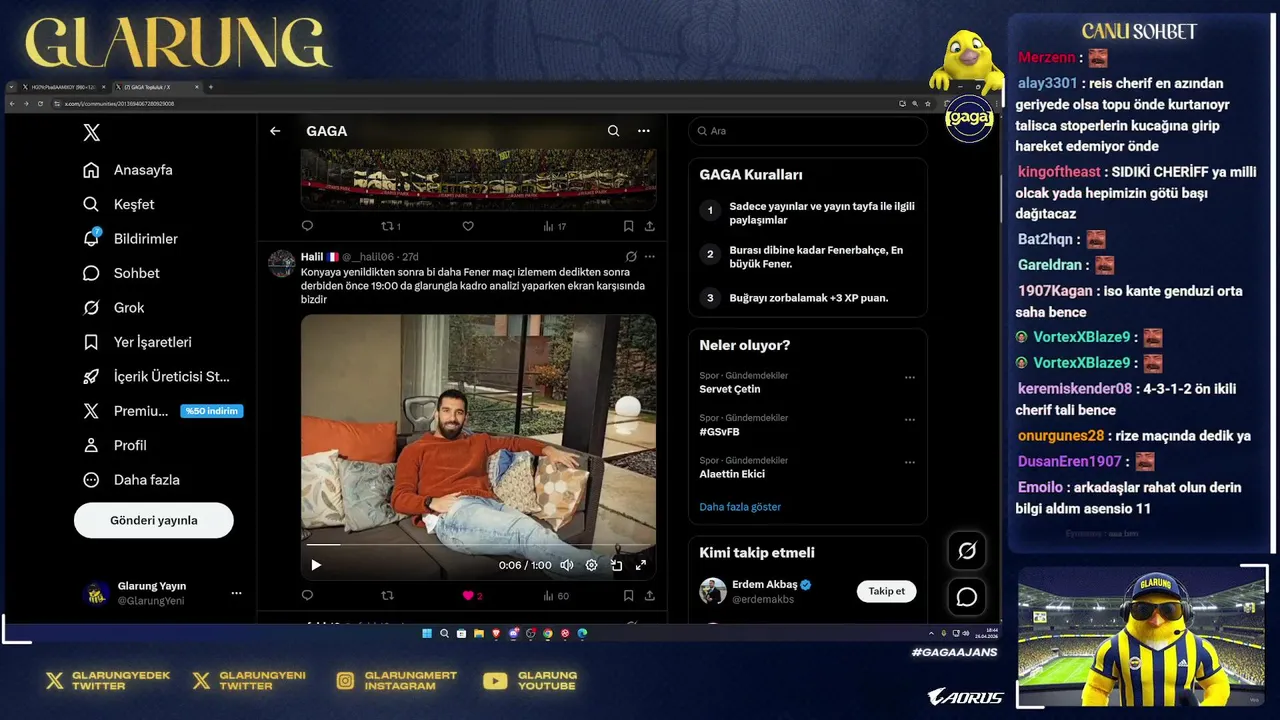
Task: Open options for Alaettin Ekici trend
Action: 910,462
